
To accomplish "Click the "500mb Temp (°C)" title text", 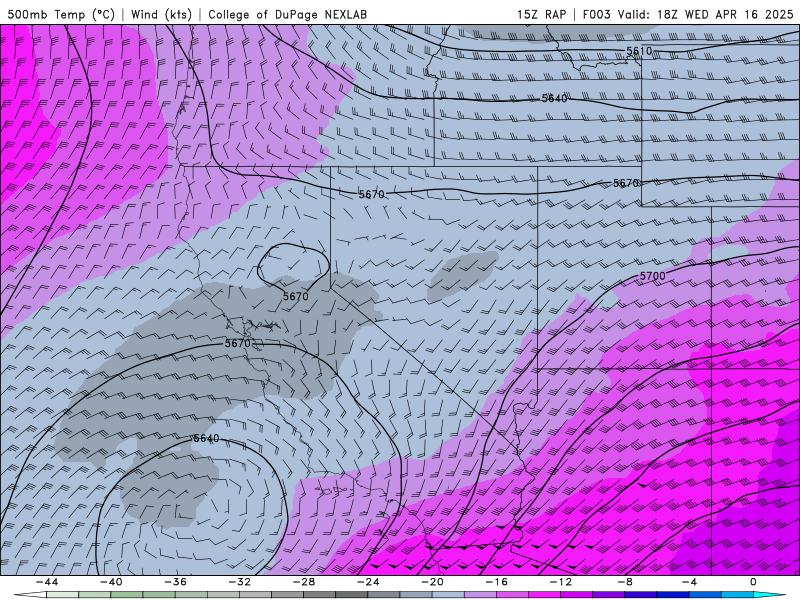I will [x=61, y=14].
